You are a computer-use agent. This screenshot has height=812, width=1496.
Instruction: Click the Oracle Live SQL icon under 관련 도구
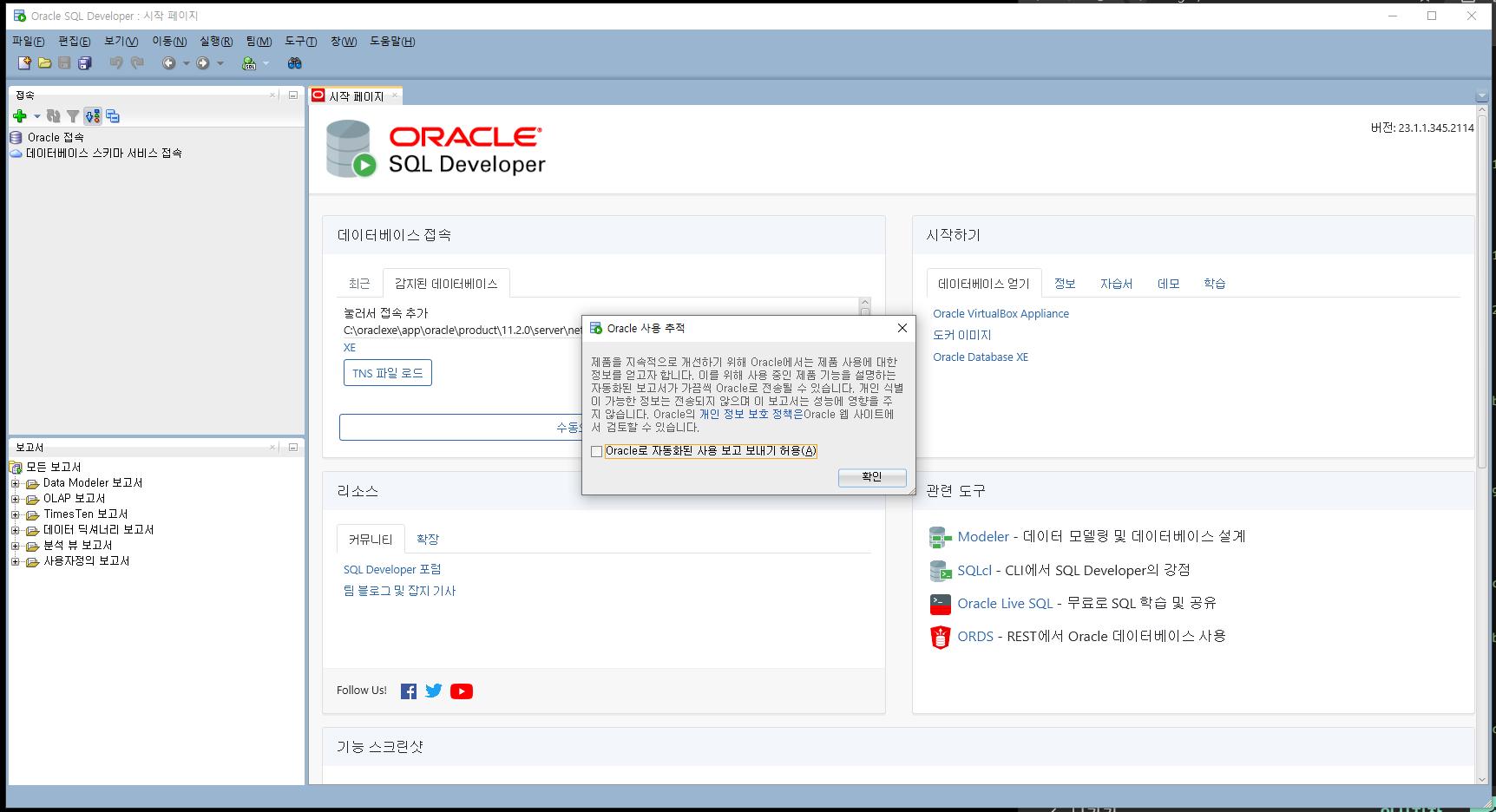[x=940, y=604]
